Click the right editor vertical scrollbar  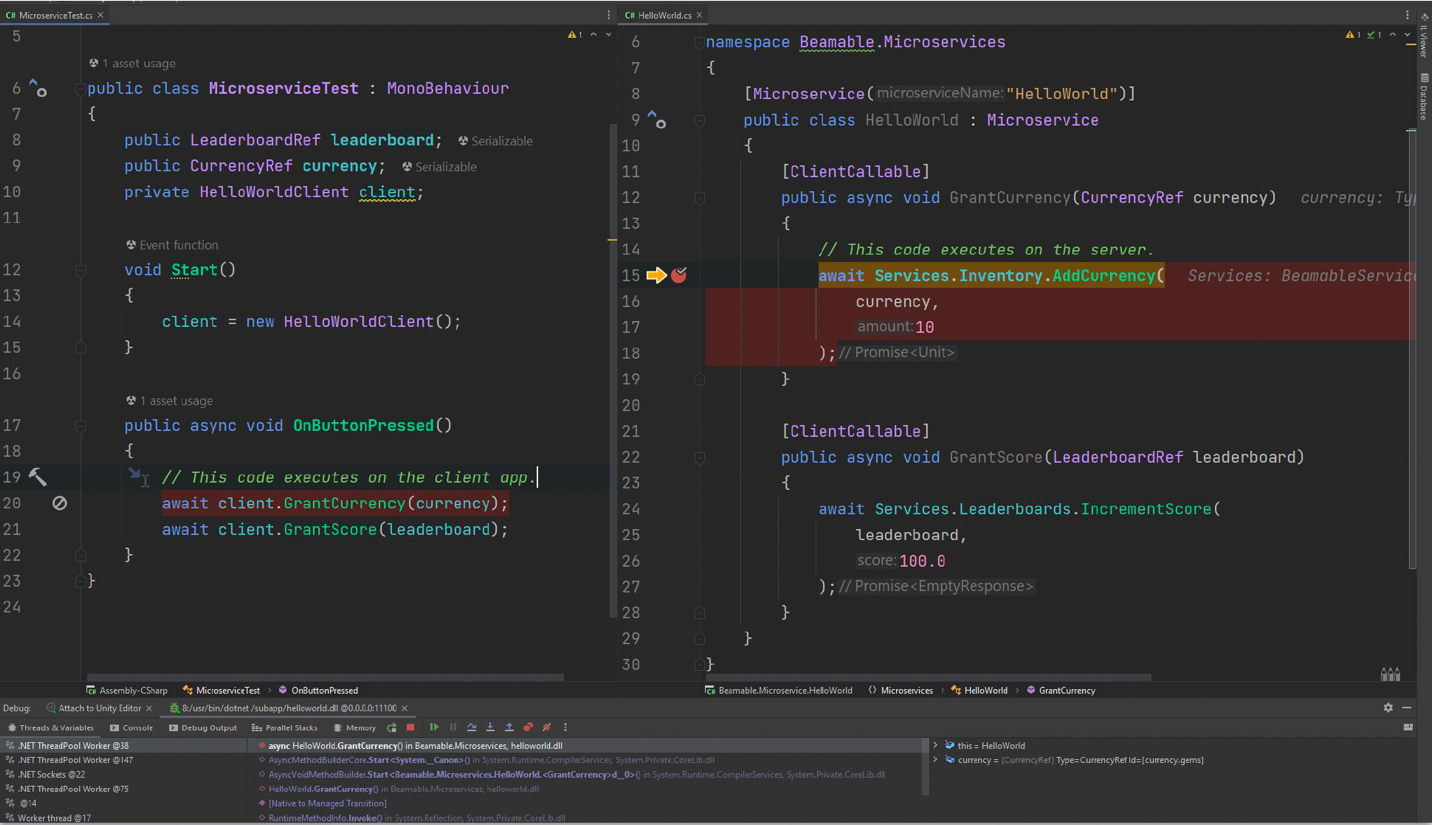[1412, 350]
